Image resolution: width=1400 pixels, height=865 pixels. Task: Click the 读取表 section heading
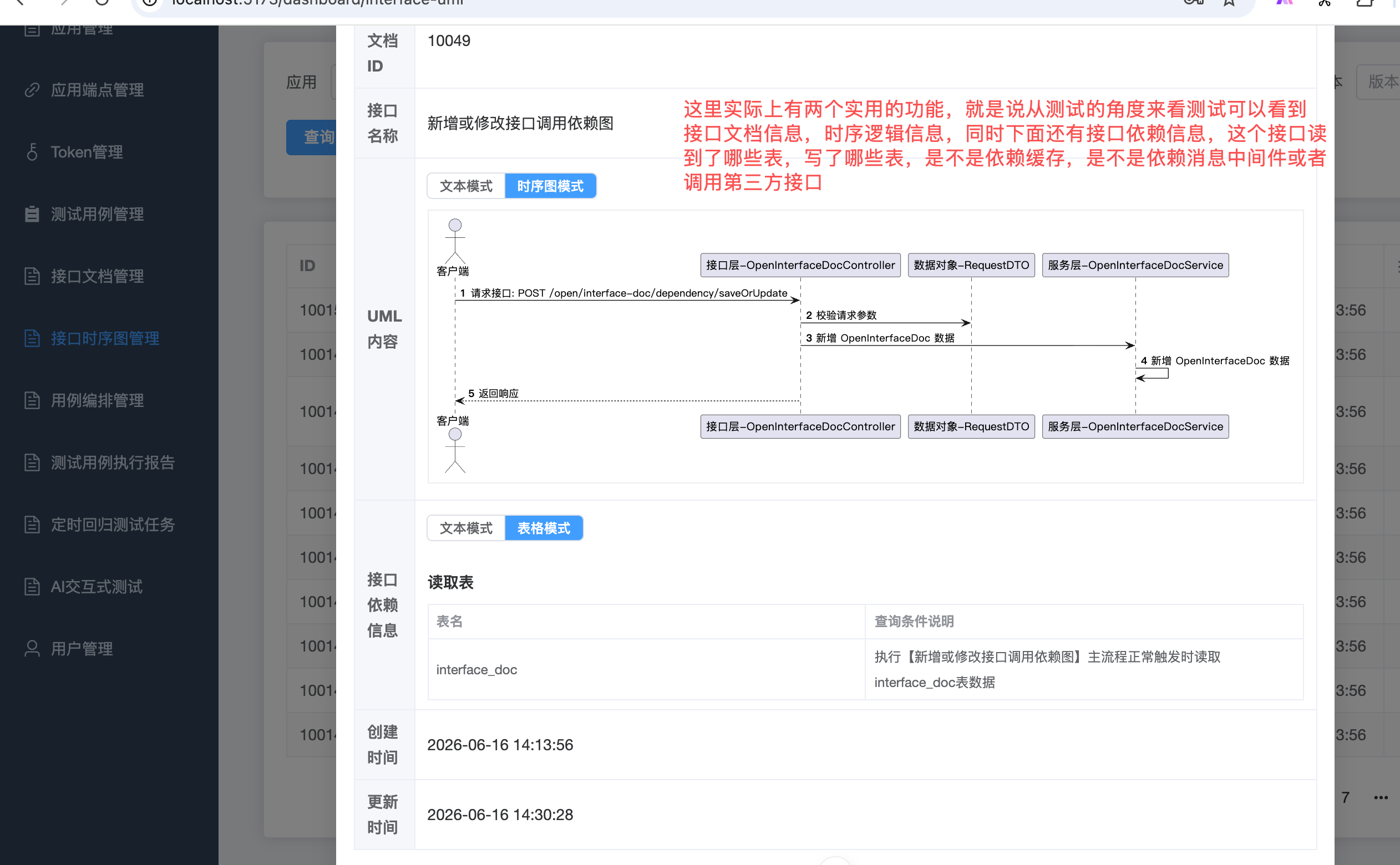450,582
